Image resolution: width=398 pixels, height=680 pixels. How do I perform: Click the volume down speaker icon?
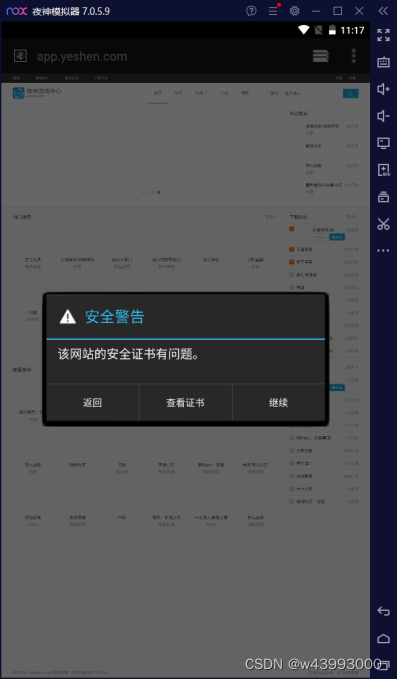pos(383,116)
